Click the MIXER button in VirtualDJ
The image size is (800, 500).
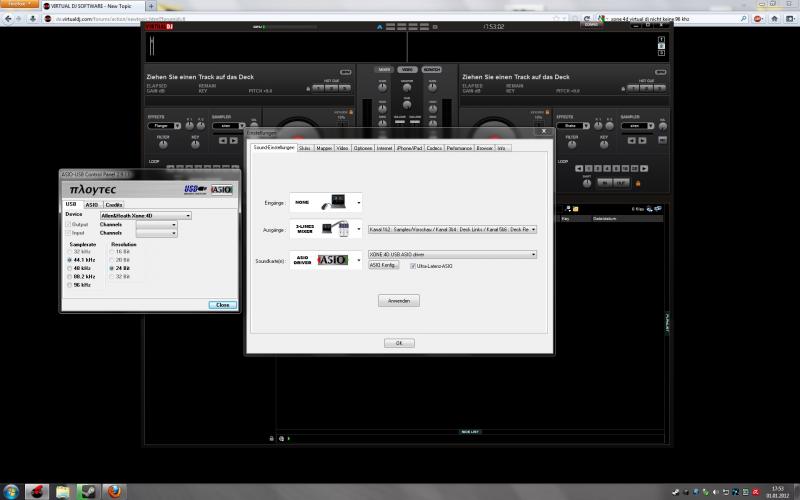[384, 69]
